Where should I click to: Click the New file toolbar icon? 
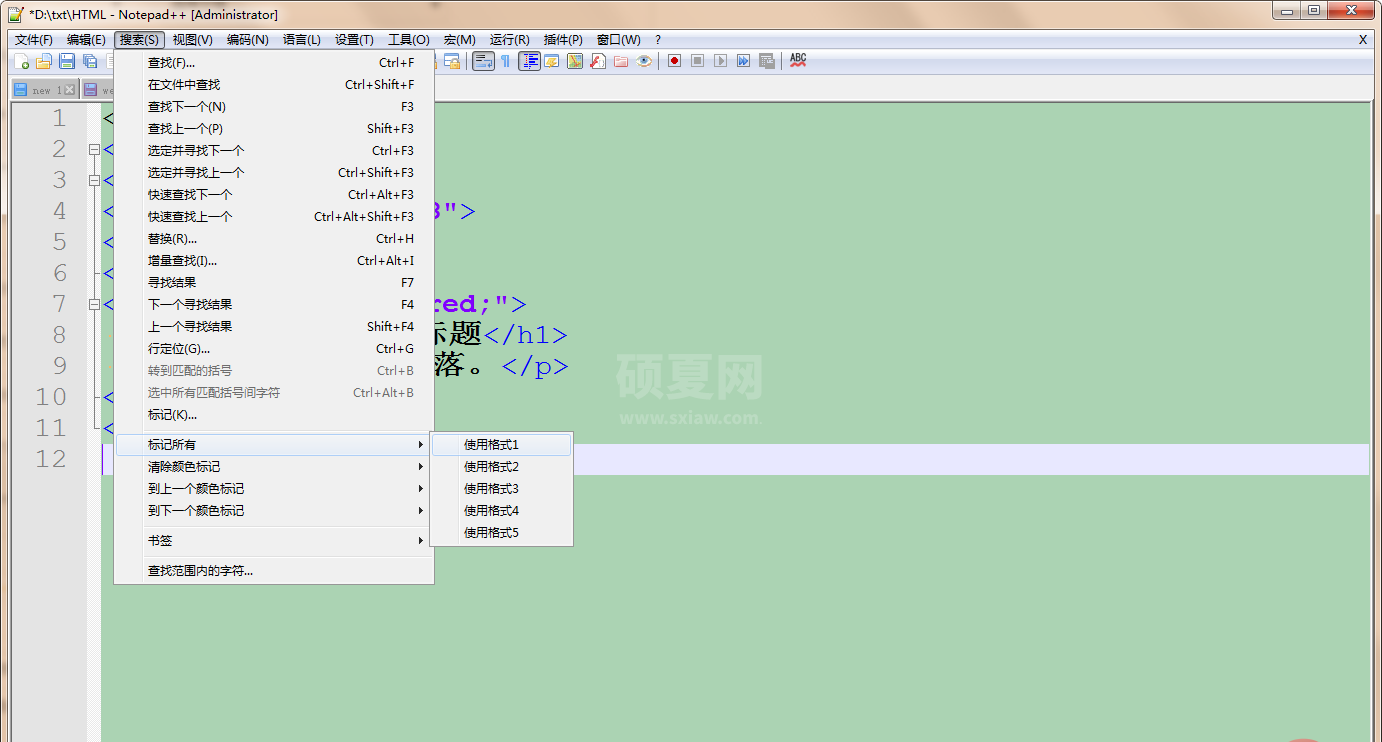[21, 61]
